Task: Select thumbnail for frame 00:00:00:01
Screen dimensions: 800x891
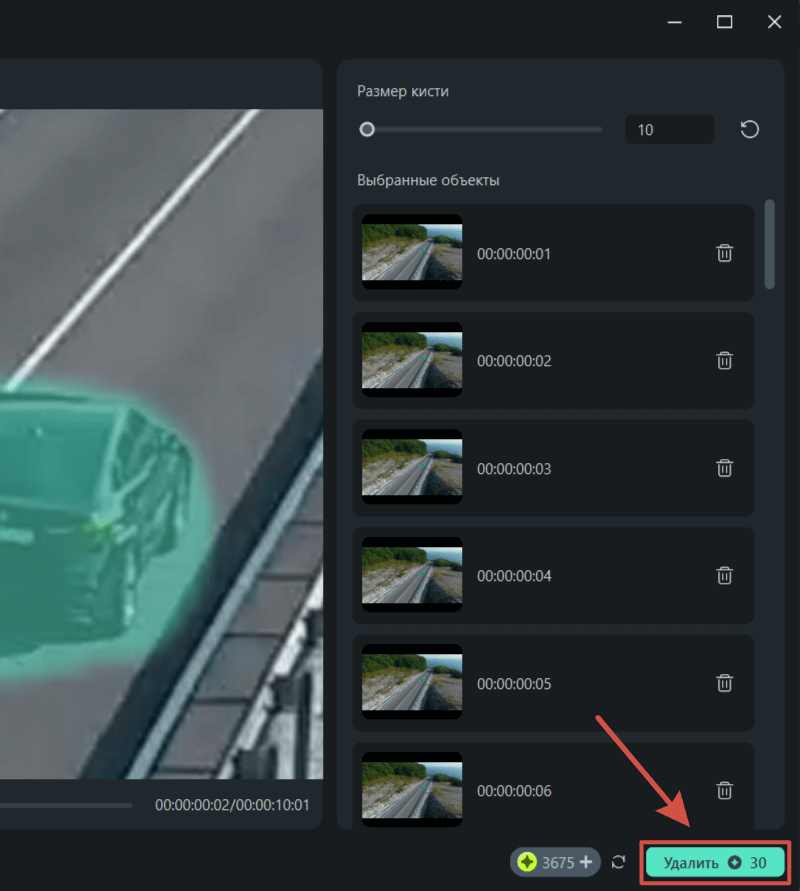Action: (x=412, y=252)
